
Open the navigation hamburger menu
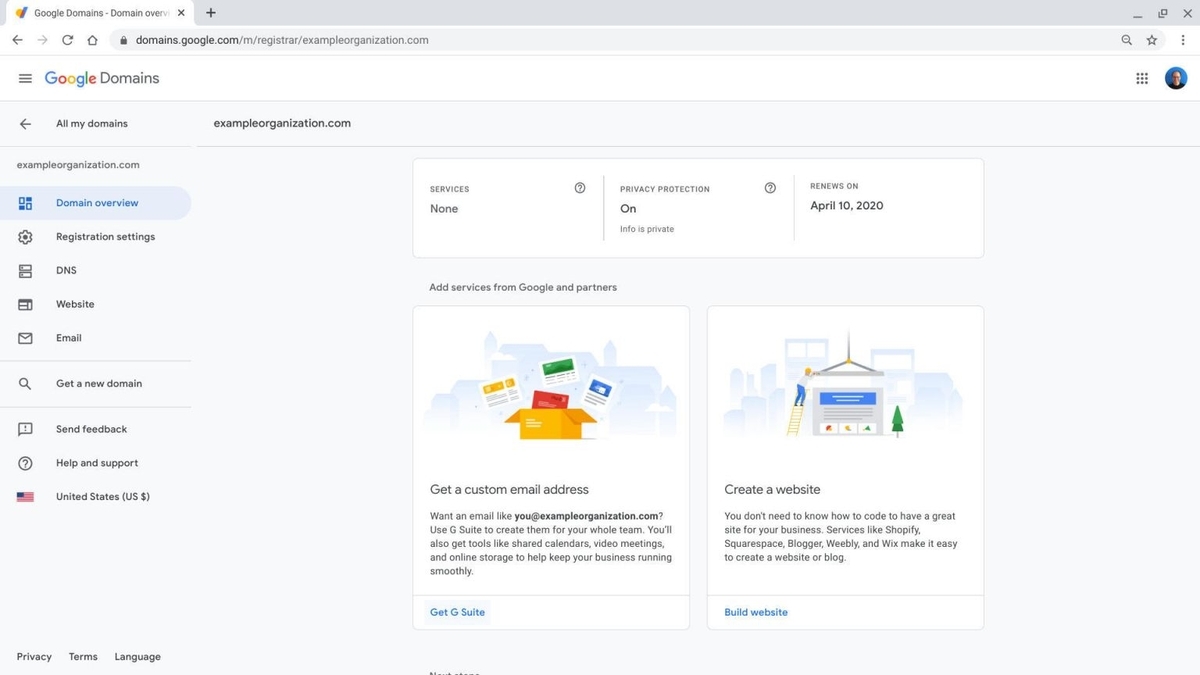(x=25, y=77)
